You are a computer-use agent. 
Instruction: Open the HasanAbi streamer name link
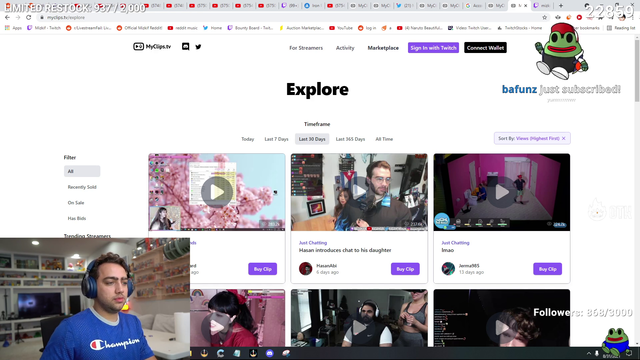326,266
